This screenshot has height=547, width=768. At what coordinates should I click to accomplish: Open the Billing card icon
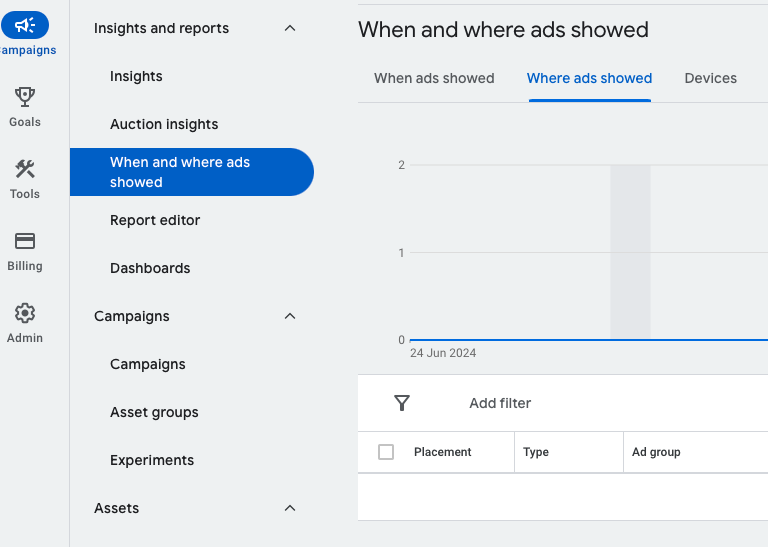point(24,241)
